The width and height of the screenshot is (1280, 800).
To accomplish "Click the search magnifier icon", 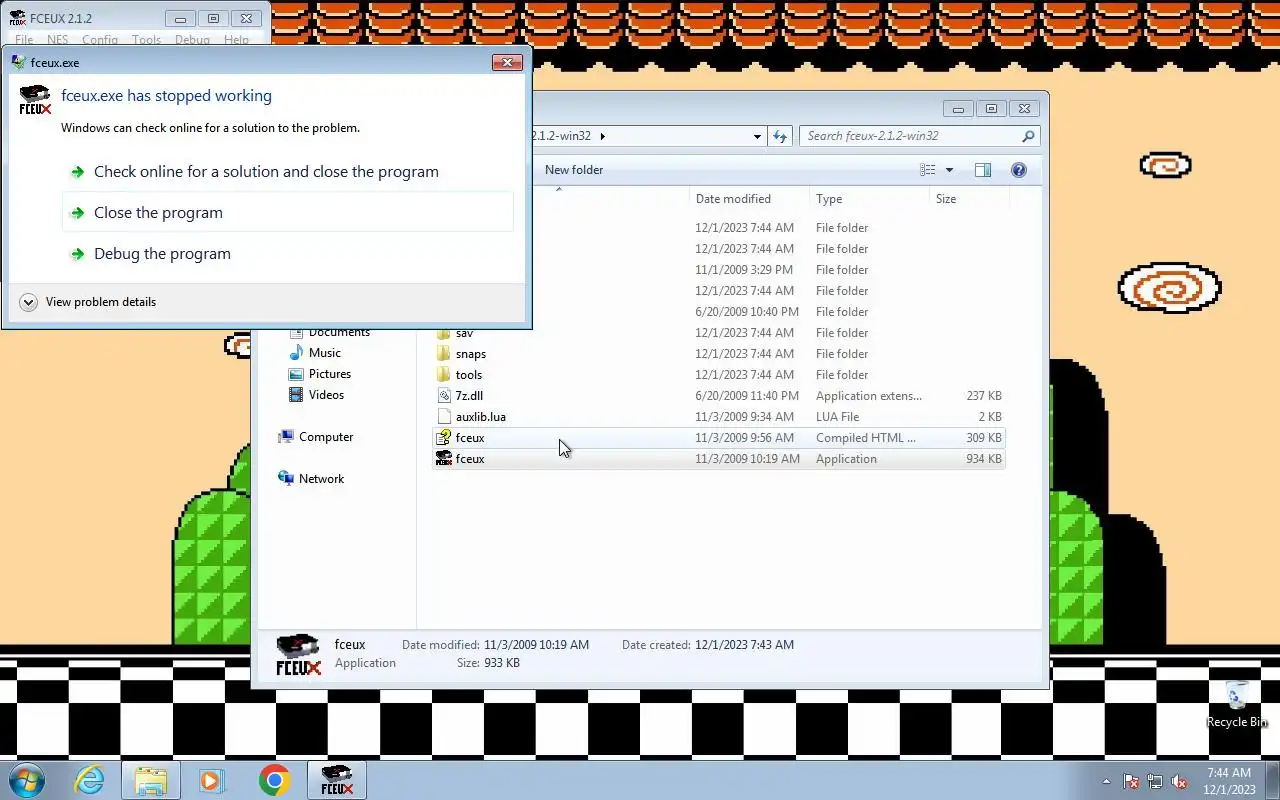I will pos(1028,136).
